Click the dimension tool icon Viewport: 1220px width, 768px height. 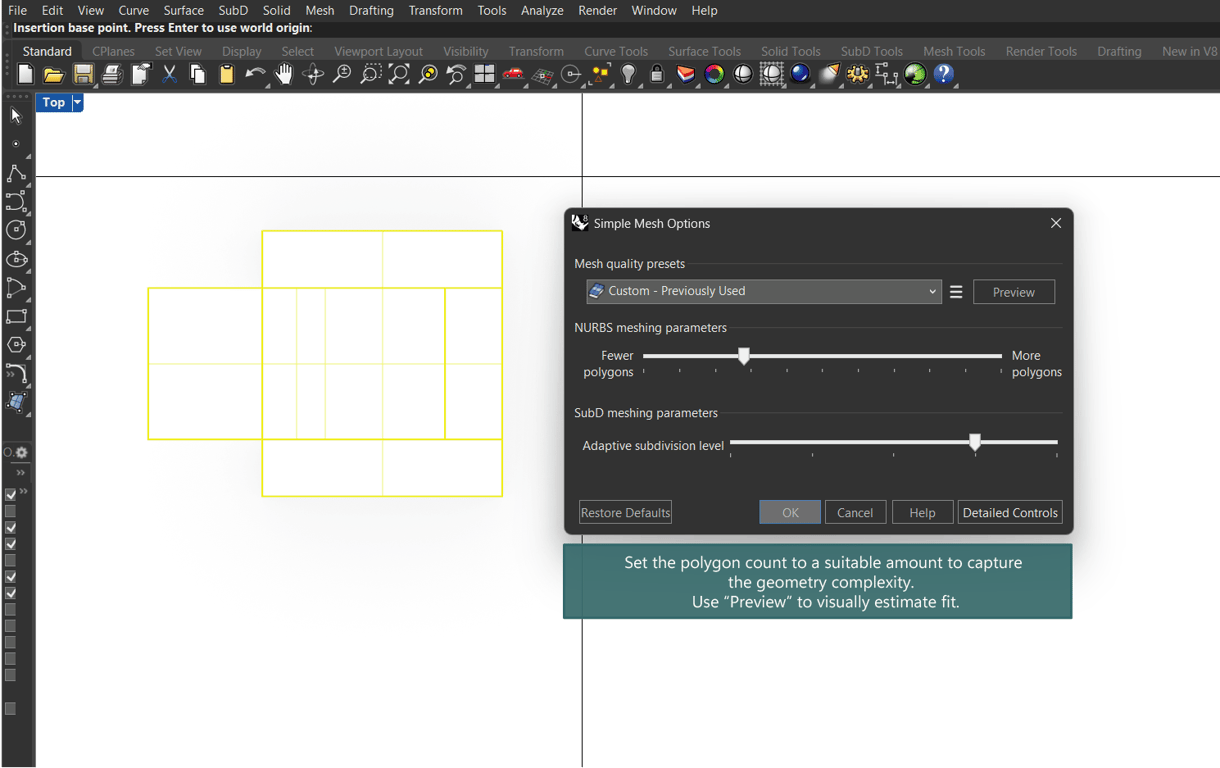(x=886, y=74)
